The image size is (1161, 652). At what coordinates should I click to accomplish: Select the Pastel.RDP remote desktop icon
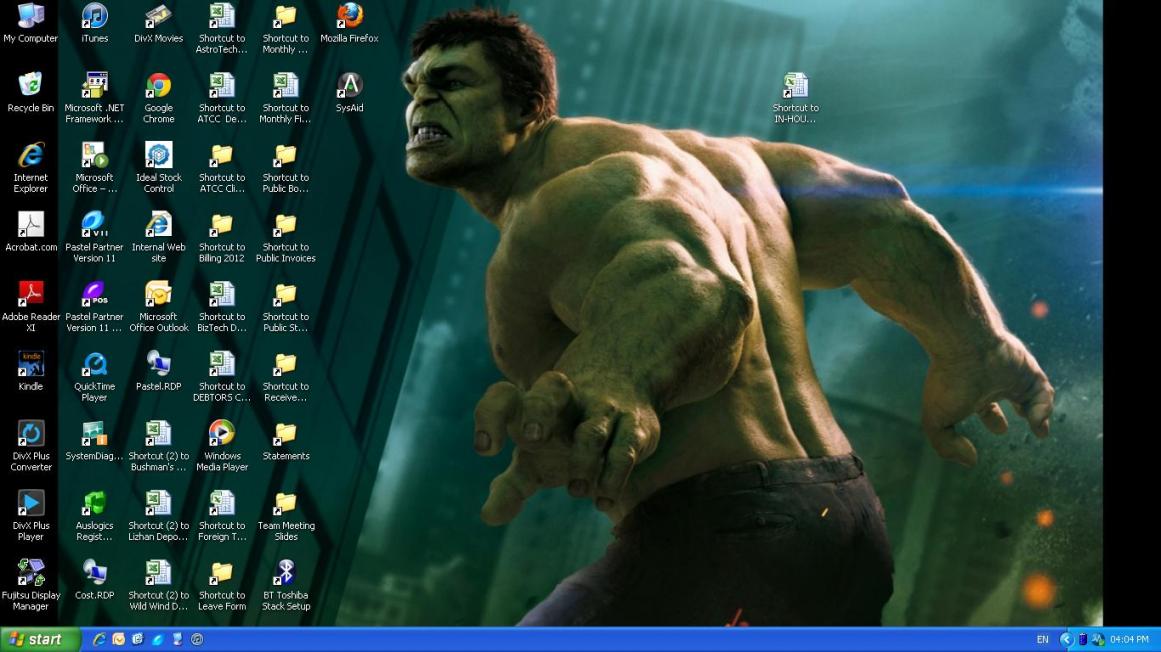[158, 363]
